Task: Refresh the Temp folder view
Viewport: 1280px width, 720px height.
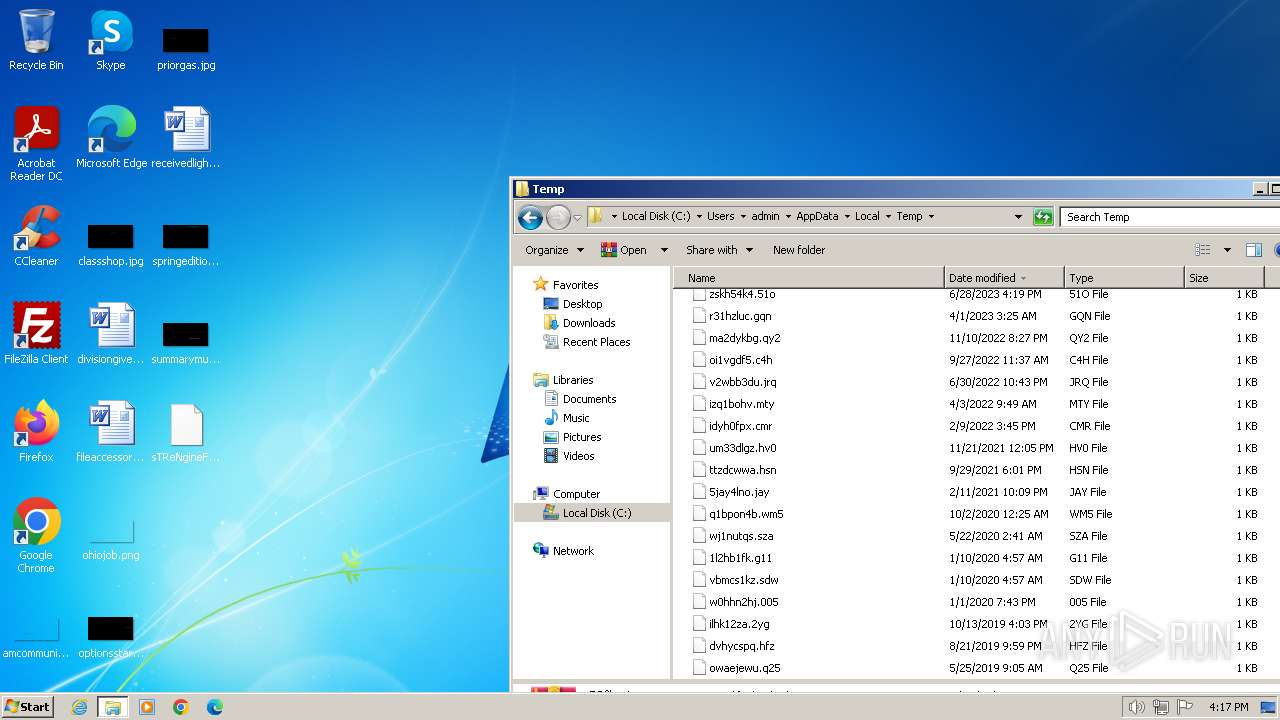Action: pyautogui.click(x=1043, y=216)
